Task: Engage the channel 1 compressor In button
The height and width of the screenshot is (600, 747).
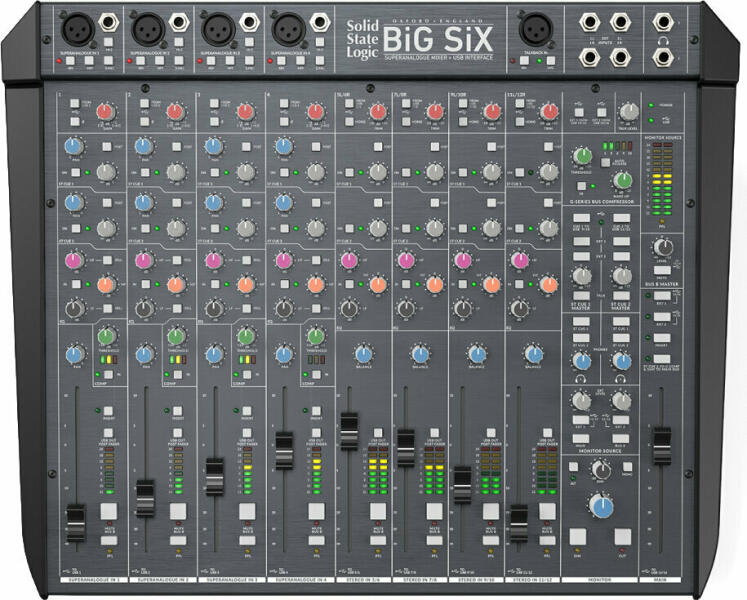Action: tap(108, 375)
